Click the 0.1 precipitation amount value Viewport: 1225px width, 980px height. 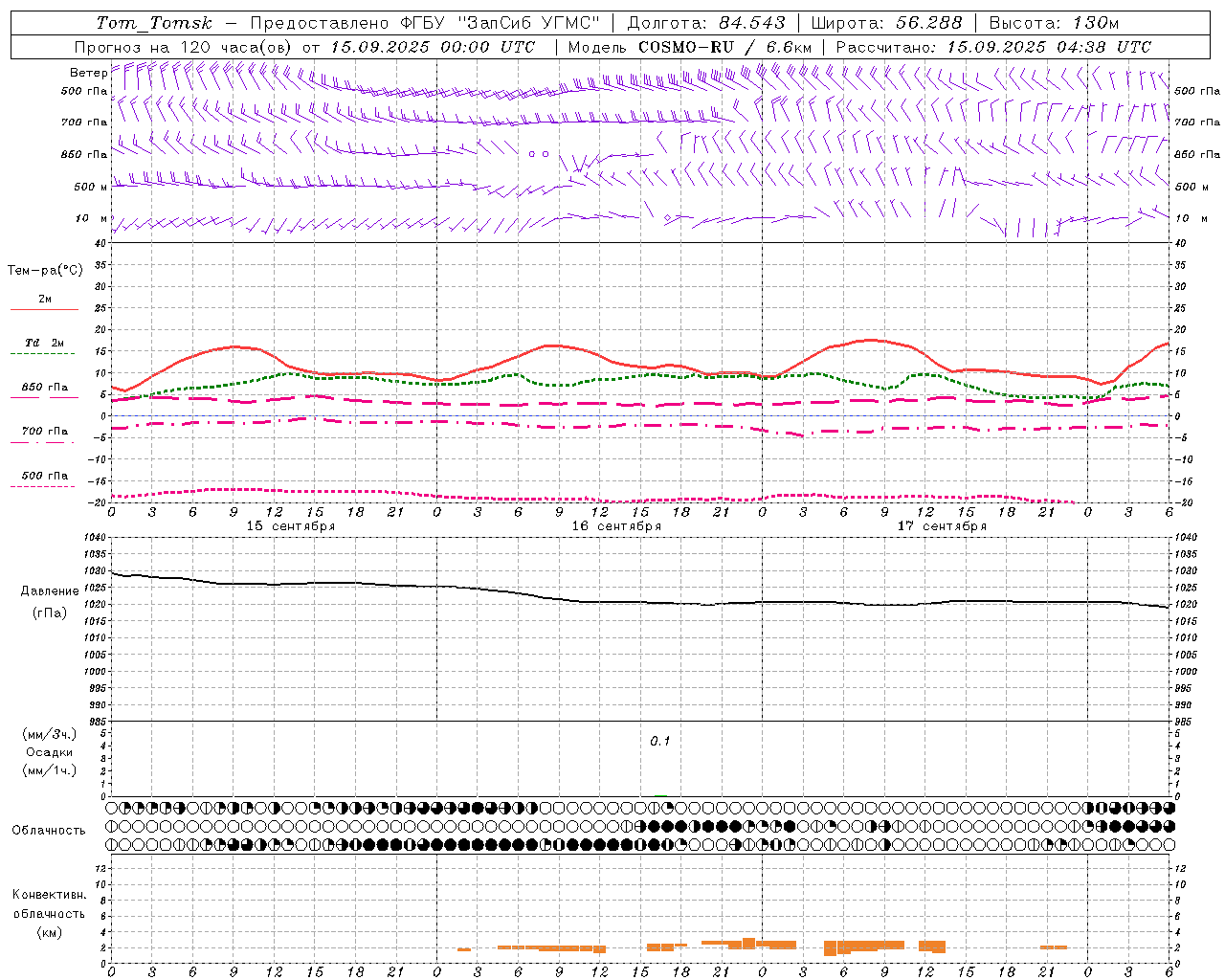tap(660, 742)
